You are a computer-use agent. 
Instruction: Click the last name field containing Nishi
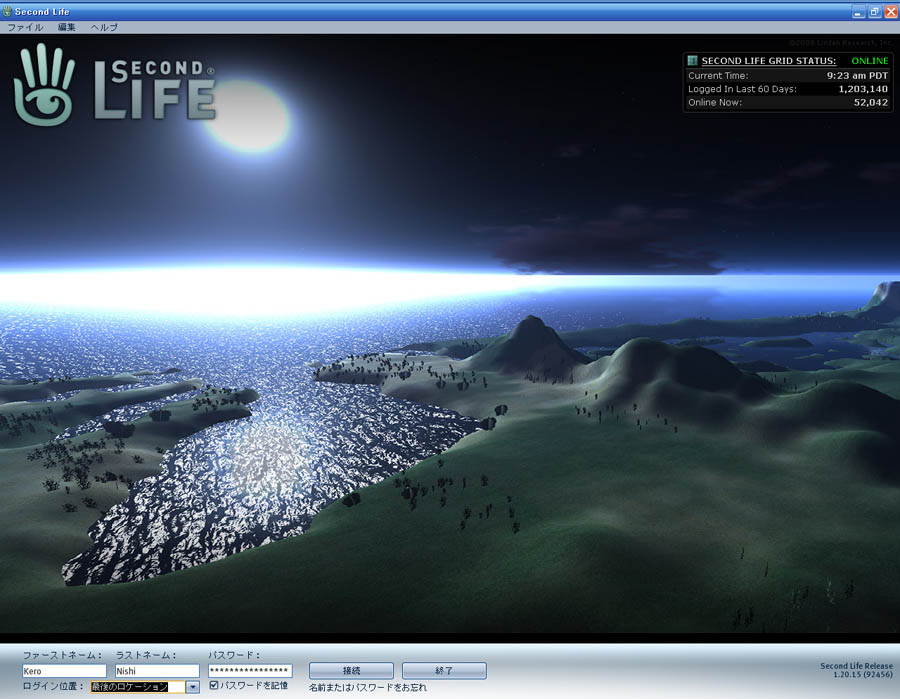coord(157,670)
